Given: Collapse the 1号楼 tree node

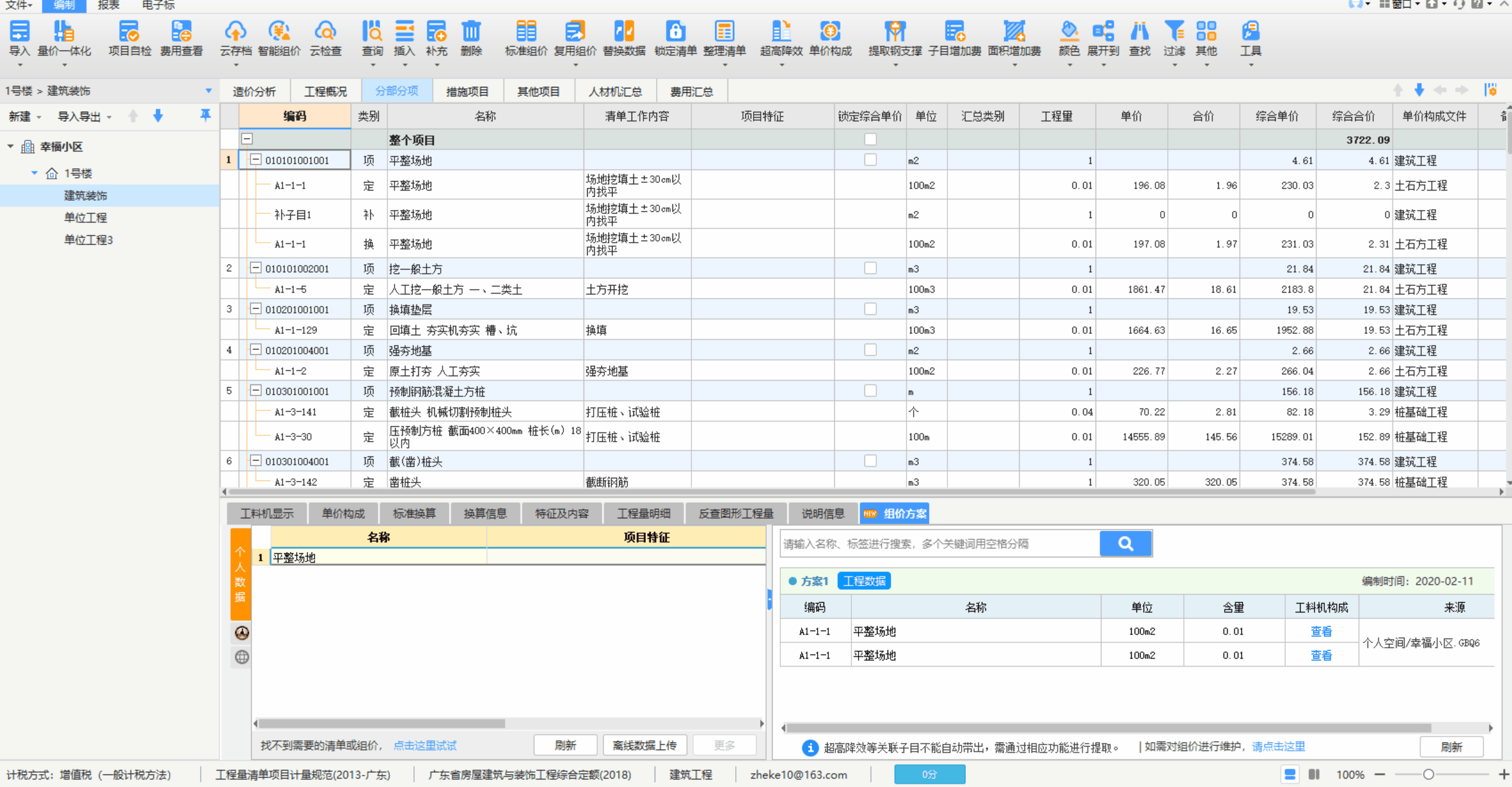Looking at the screenshot, I should tap(34, 173).
